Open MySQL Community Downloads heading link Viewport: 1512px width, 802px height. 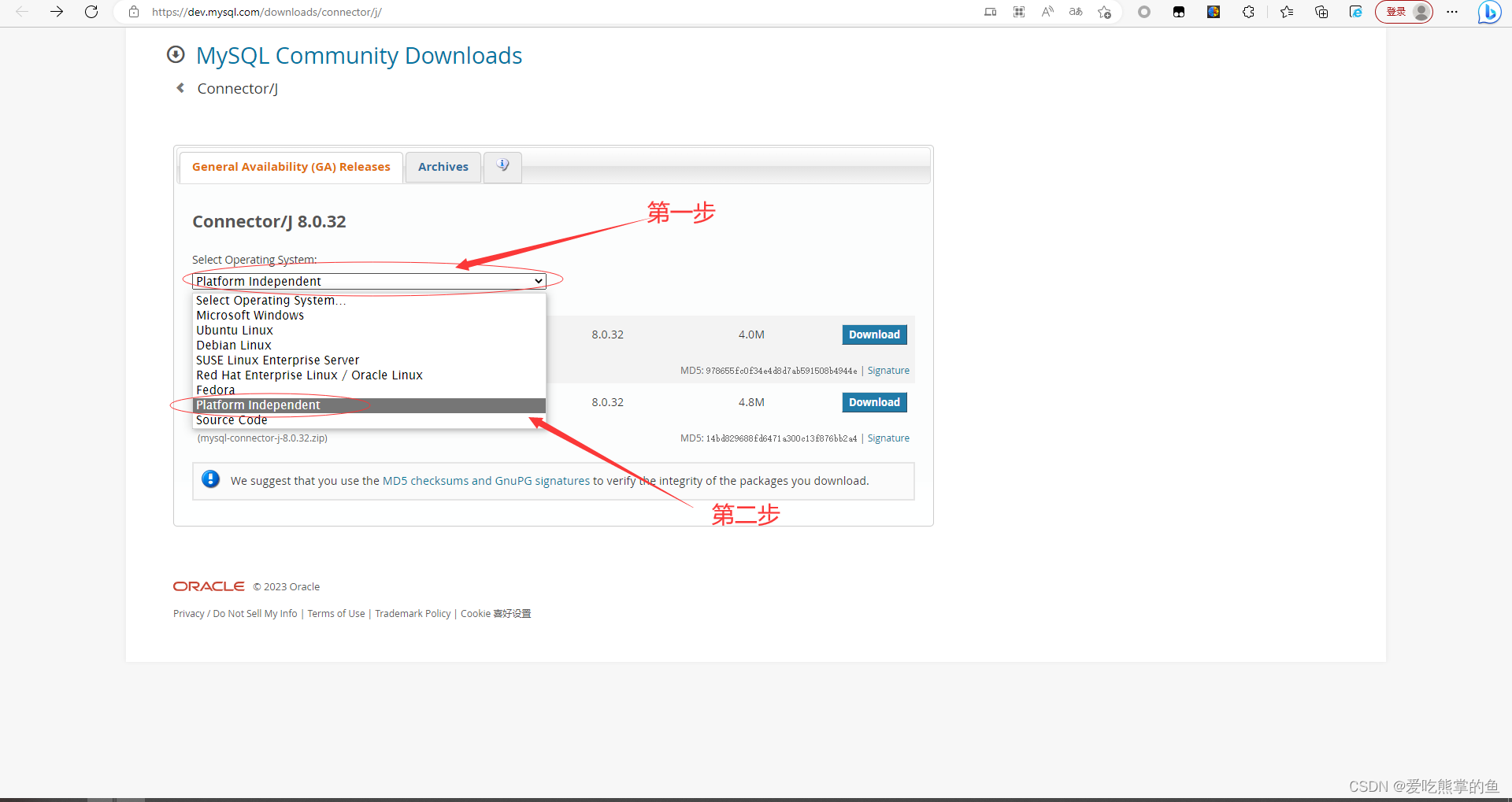(x=359, y=56)
